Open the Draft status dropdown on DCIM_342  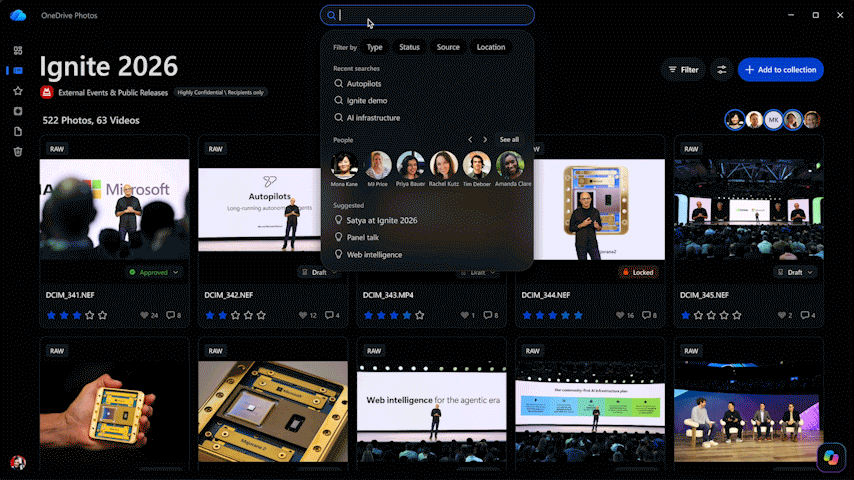(x=319, y=272)
